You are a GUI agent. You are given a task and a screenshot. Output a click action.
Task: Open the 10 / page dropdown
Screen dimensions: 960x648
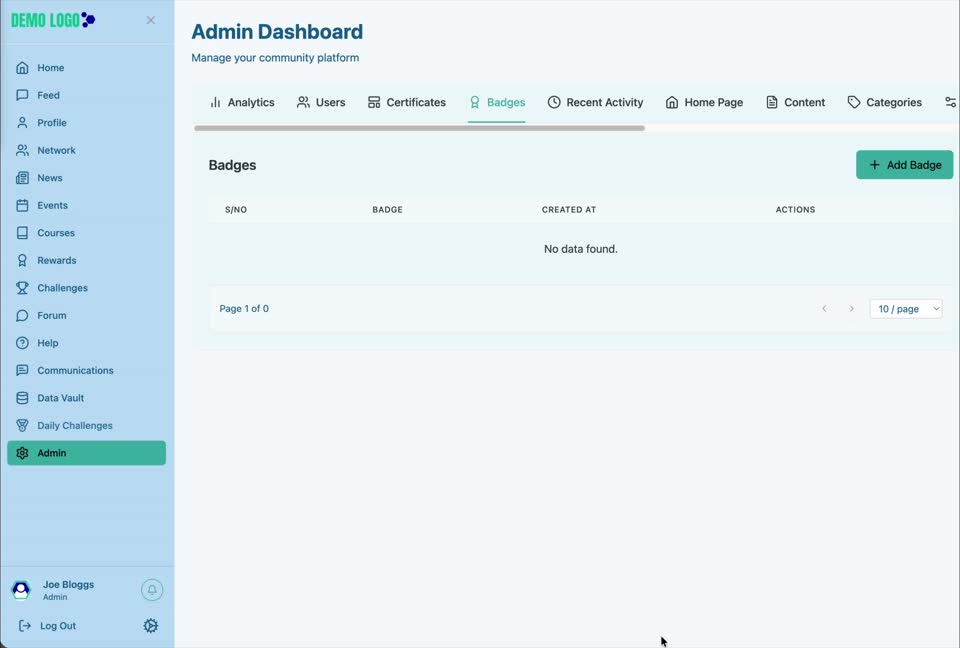pyautogui.click(x=906, y=309)
